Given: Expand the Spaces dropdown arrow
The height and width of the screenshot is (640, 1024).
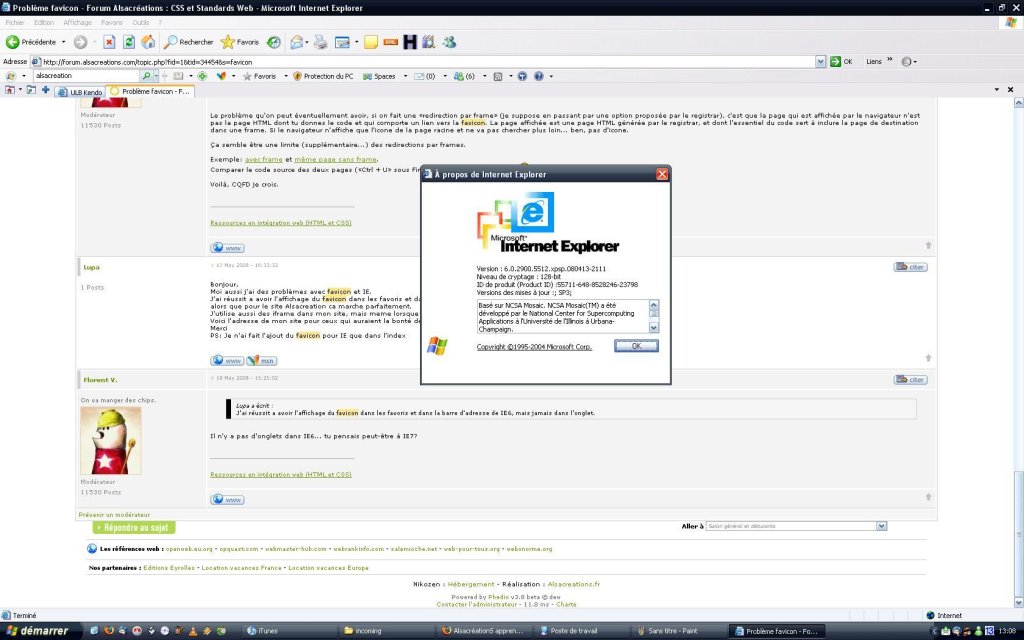Looking at the screenshot, I should click(x=405, y=76).
